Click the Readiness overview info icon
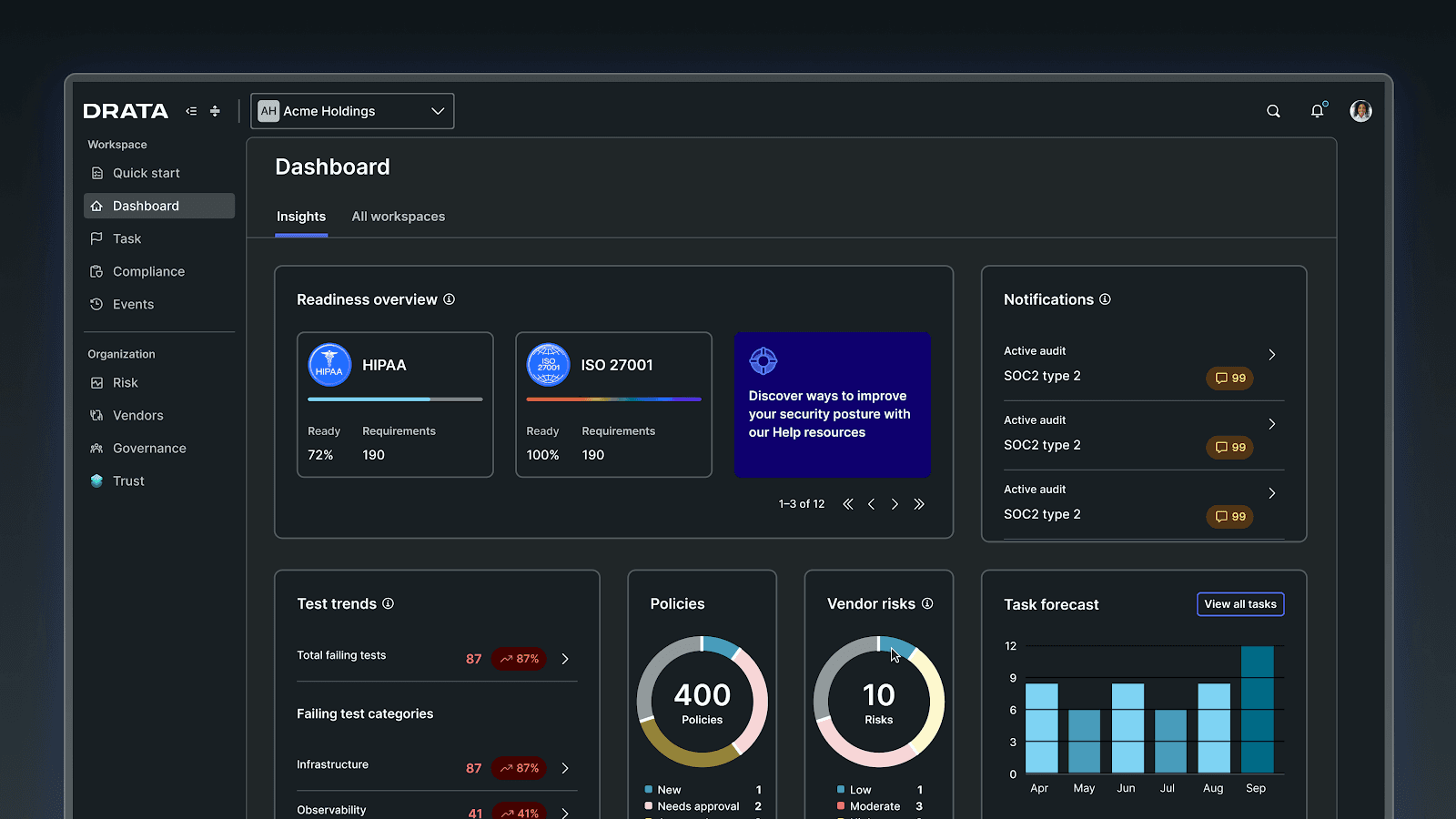 [449, 299]
